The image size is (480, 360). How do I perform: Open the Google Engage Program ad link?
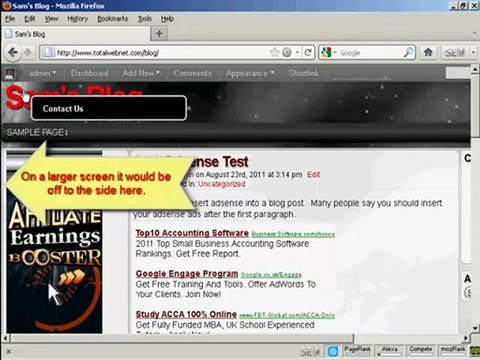(187, 274)
